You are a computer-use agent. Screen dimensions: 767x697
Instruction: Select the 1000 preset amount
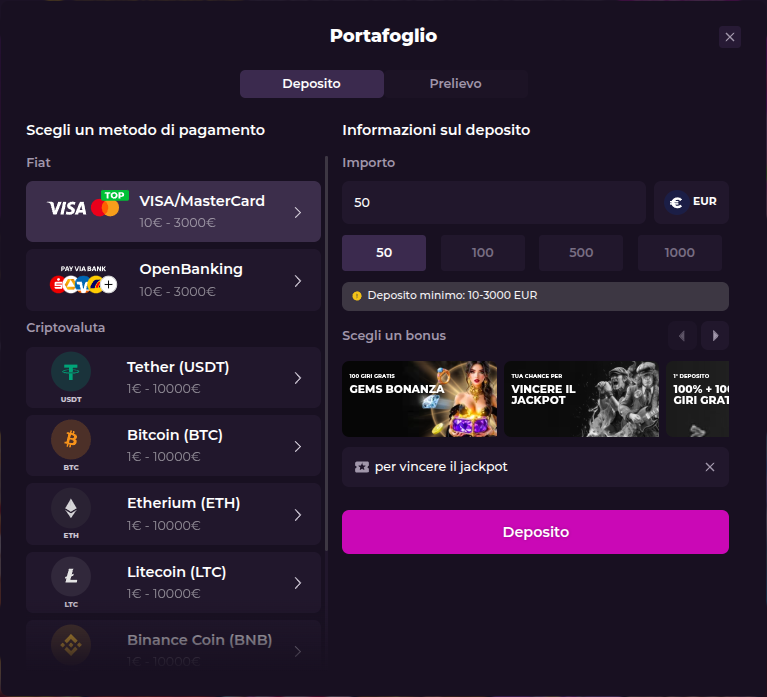tap(680, 253)
